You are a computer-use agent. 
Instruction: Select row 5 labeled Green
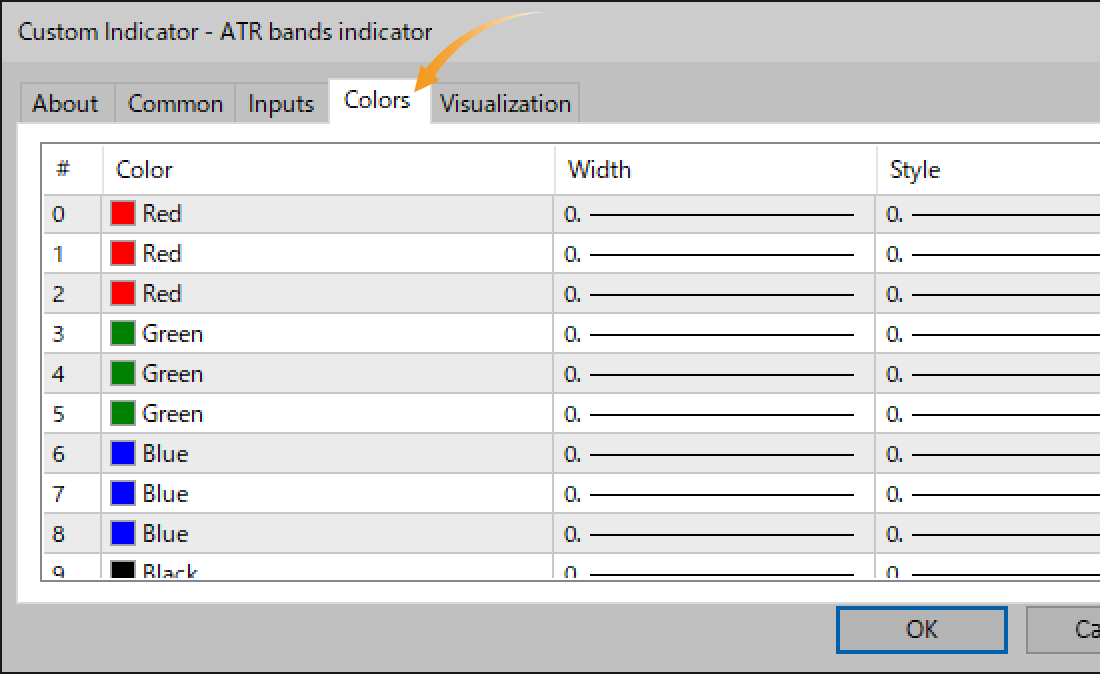(300, 413)
